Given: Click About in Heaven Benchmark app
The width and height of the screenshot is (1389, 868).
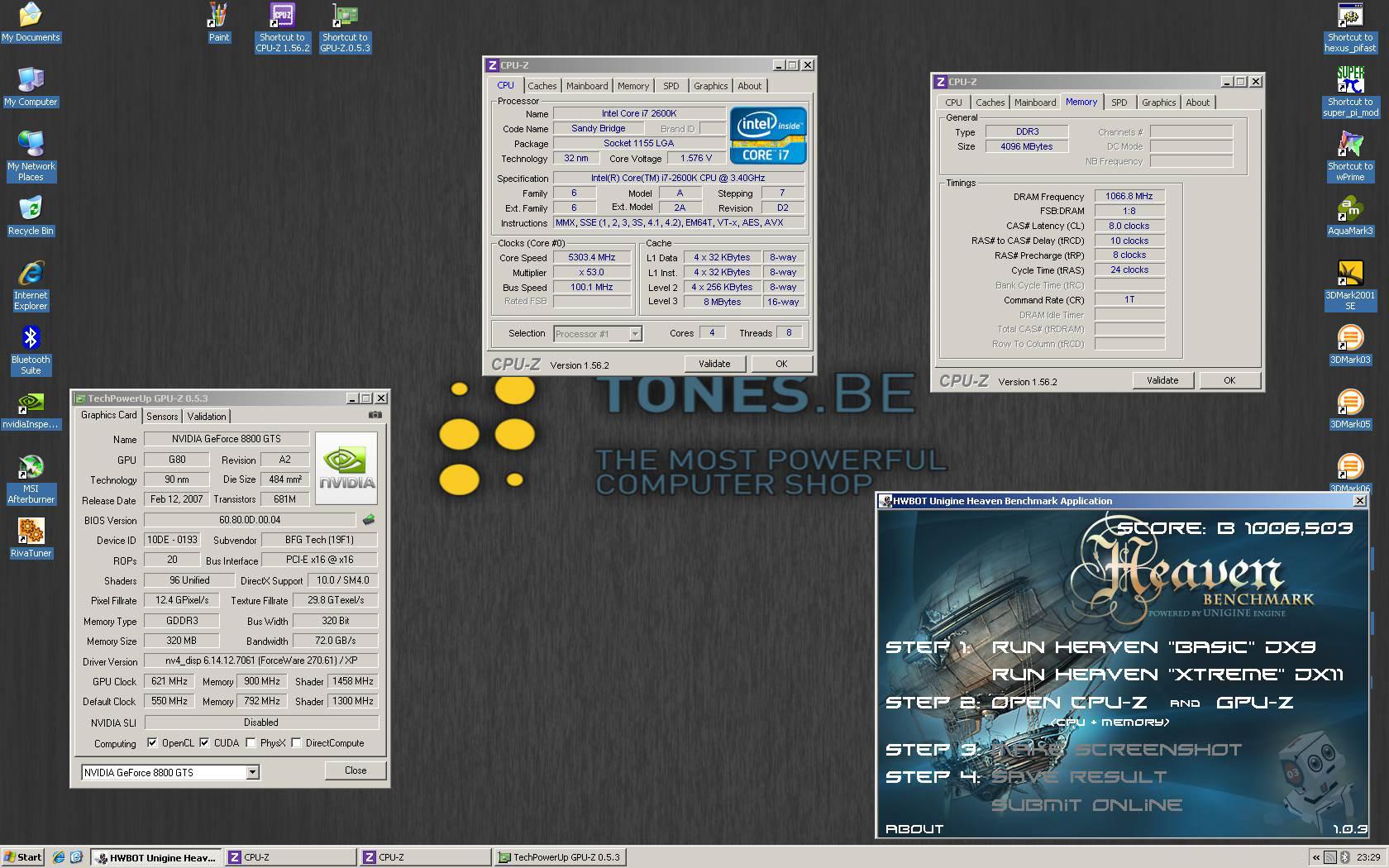Looking at the screenshot, I should (x=914, y=828).
